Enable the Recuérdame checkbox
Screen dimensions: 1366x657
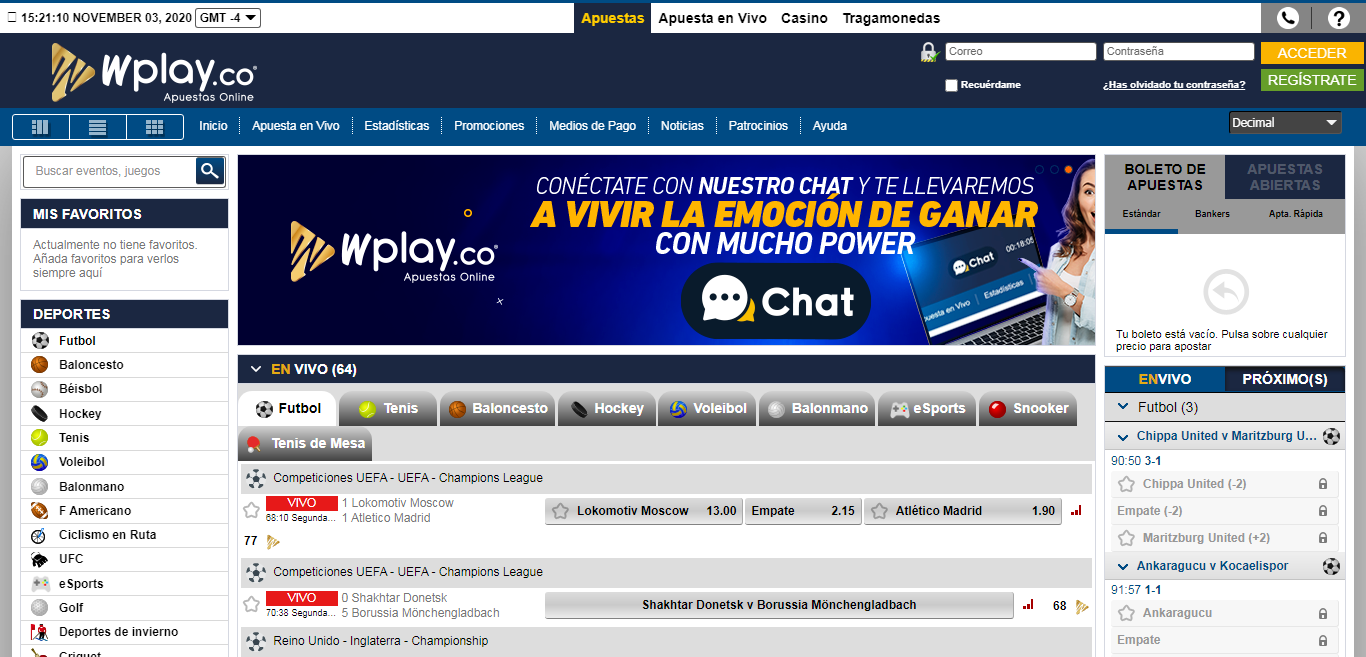click(951, 85)
